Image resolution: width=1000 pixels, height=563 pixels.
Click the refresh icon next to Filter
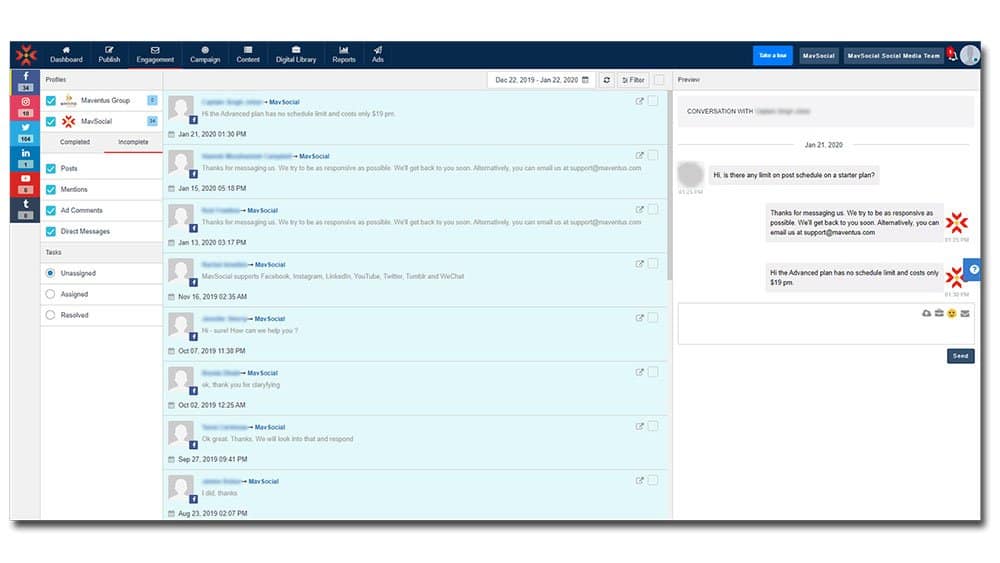(607, 80)
